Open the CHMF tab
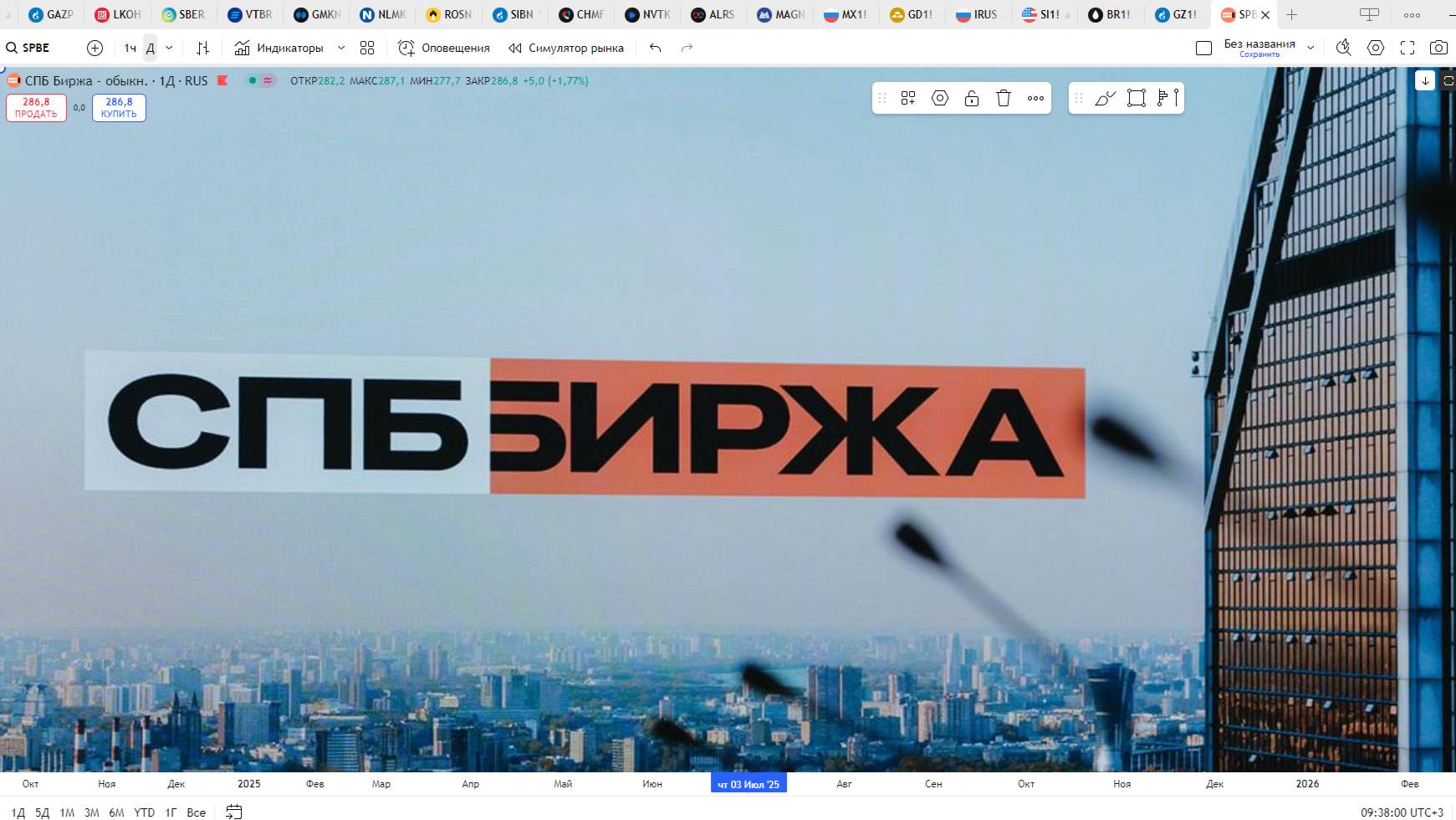 point(580,14)
